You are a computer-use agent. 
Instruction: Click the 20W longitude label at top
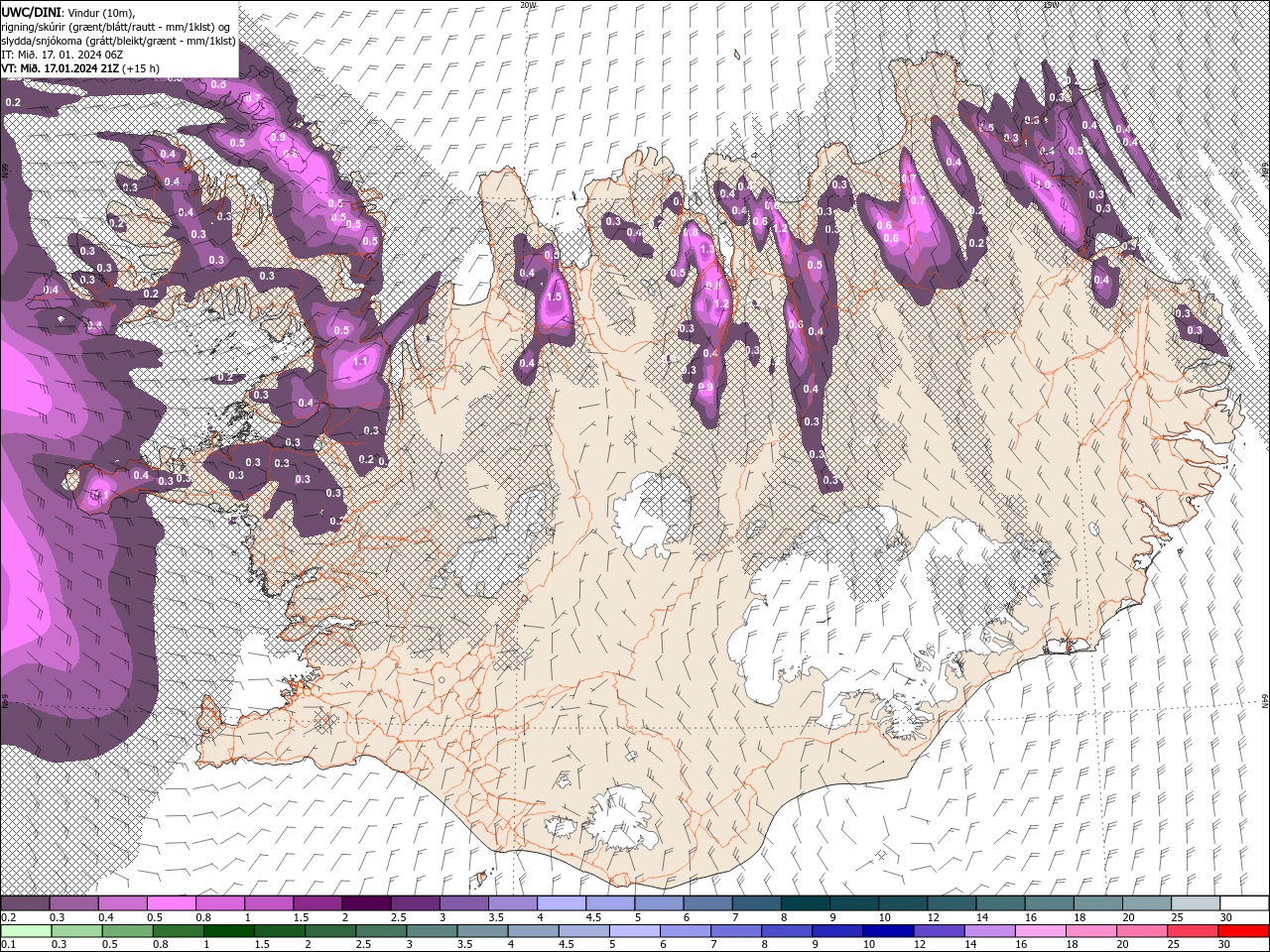528,5
